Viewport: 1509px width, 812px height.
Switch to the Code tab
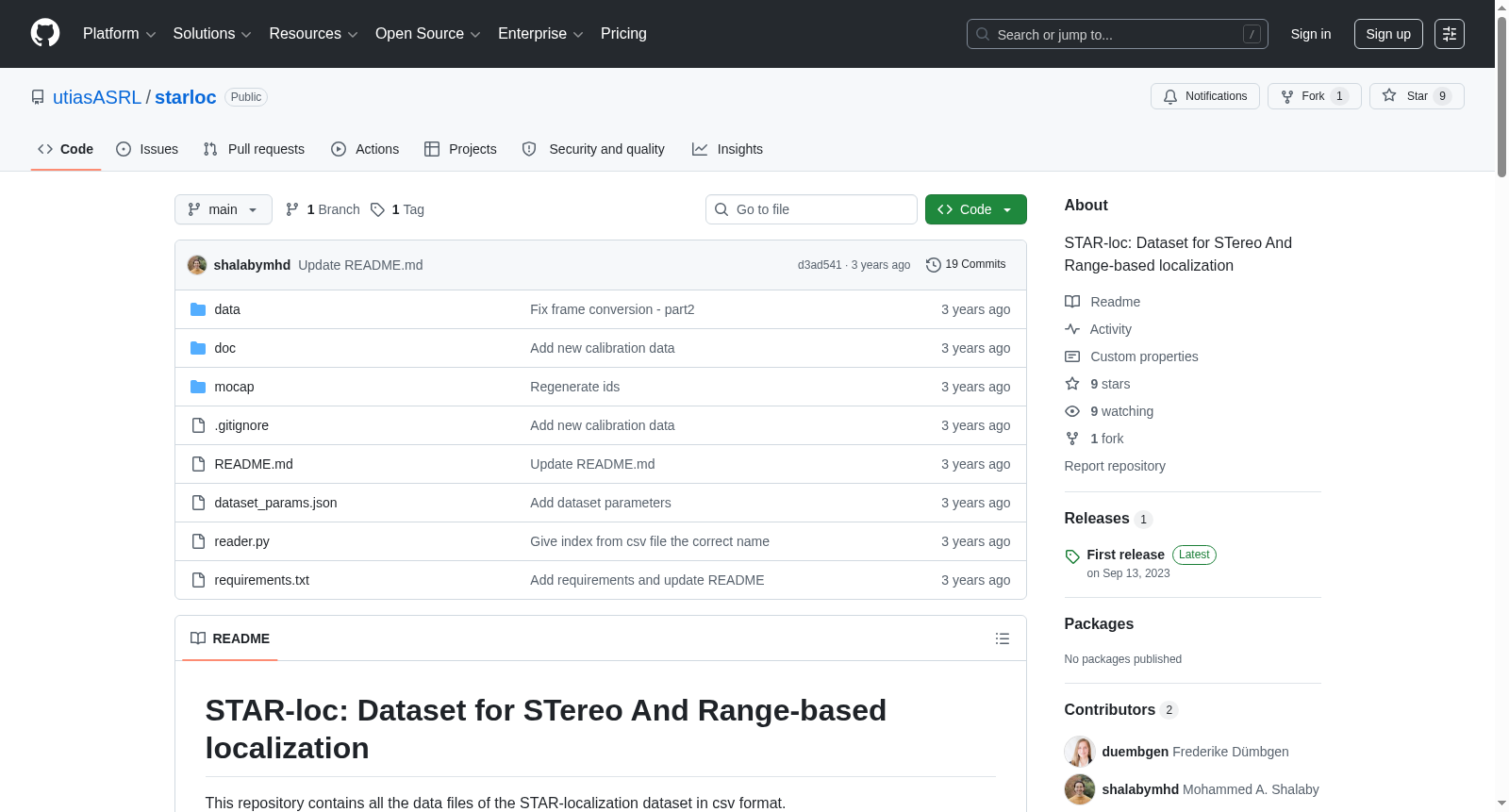pos(66,149)
